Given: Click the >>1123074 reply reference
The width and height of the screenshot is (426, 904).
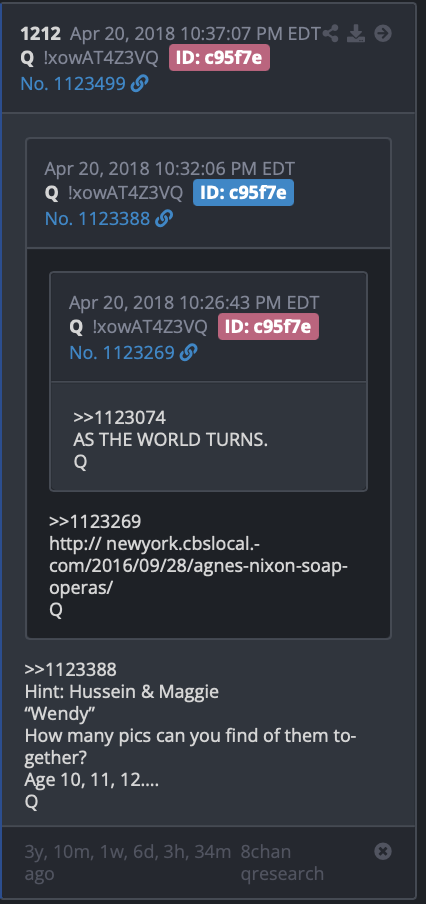Looking at the screenshot, I should (x=119, y=417).
